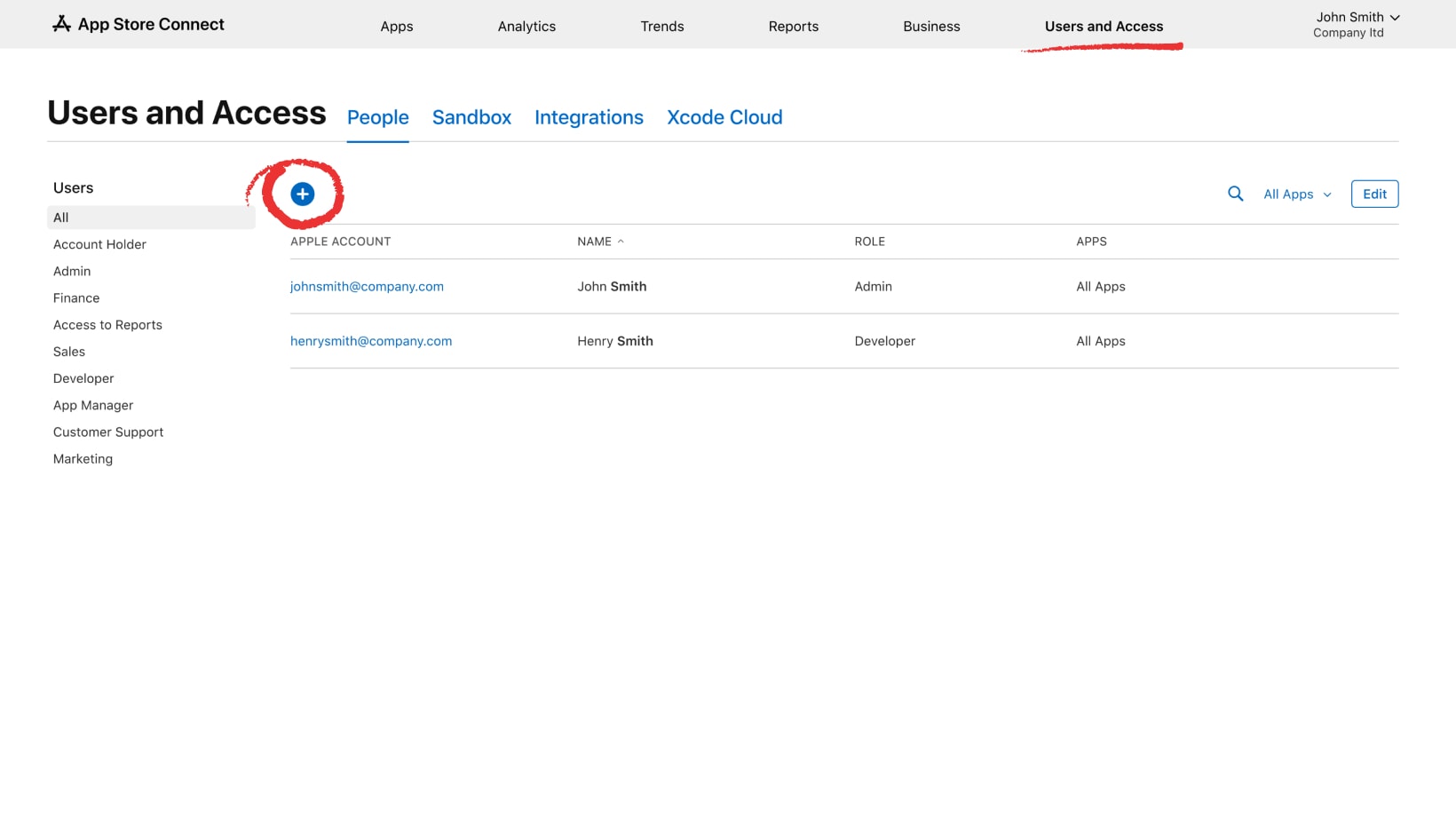The image size is (1456, 817).
Task: Open the All Apps filter dropdown
Action: [x=1297, y=194]
